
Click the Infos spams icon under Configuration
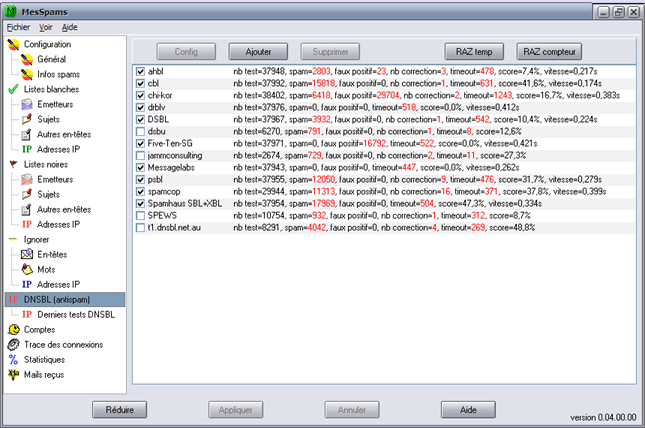pyautogui.click(x=27, y=74)
